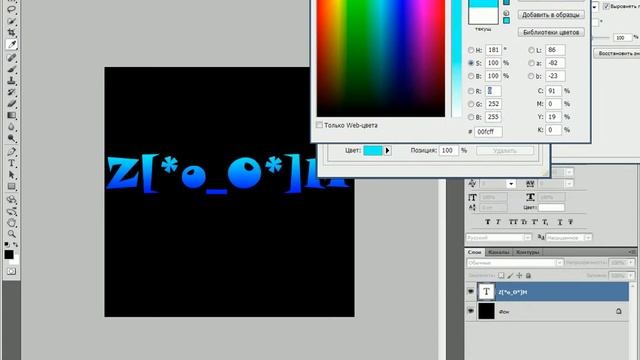Select the Gradient tool
This screenshot has height=360, width=640.
click(x=11, y=115)
